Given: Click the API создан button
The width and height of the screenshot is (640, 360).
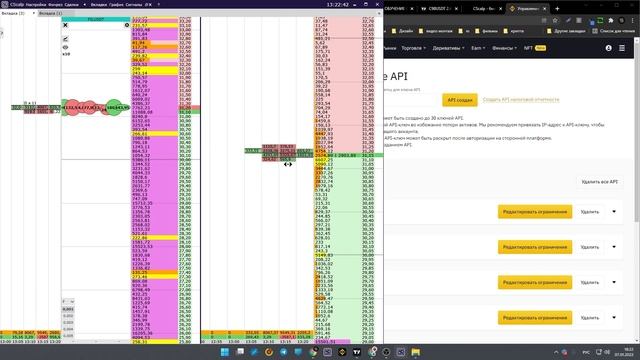Looking at the screenshot, I should [460, 100].
